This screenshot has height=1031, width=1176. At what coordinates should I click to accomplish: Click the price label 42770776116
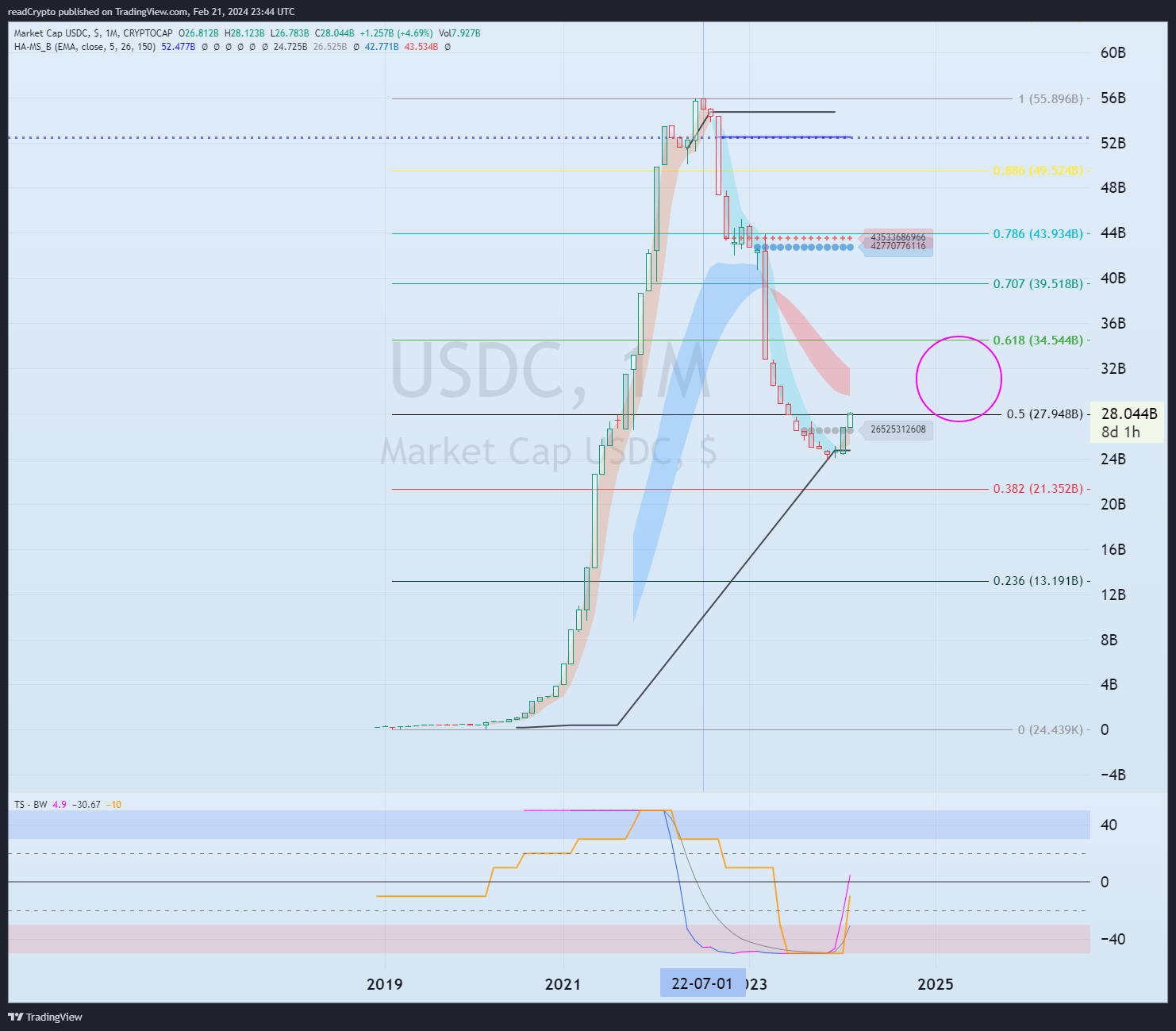(897, 246)
